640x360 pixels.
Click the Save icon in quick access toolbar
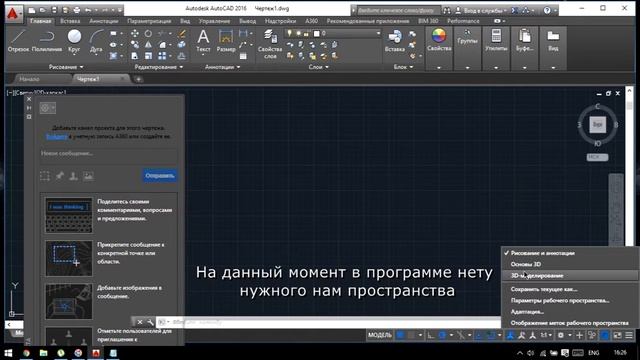coord(54,9)
